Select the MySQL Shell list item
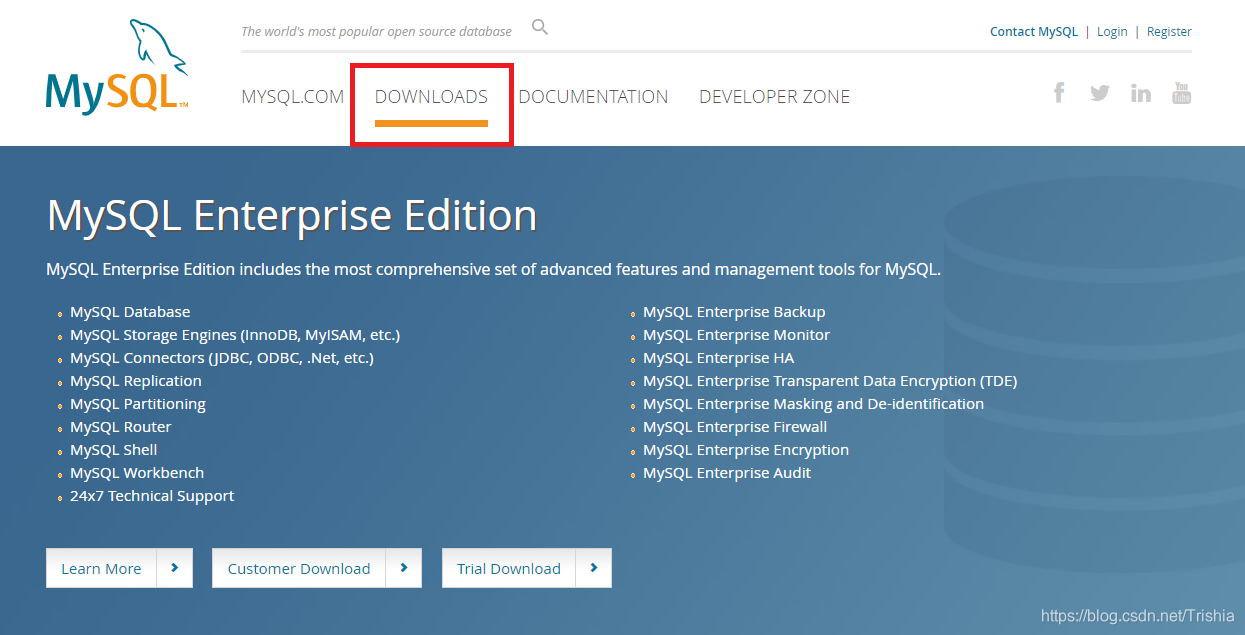Viewport: 1245px width, 635px height. pos(114,450)
